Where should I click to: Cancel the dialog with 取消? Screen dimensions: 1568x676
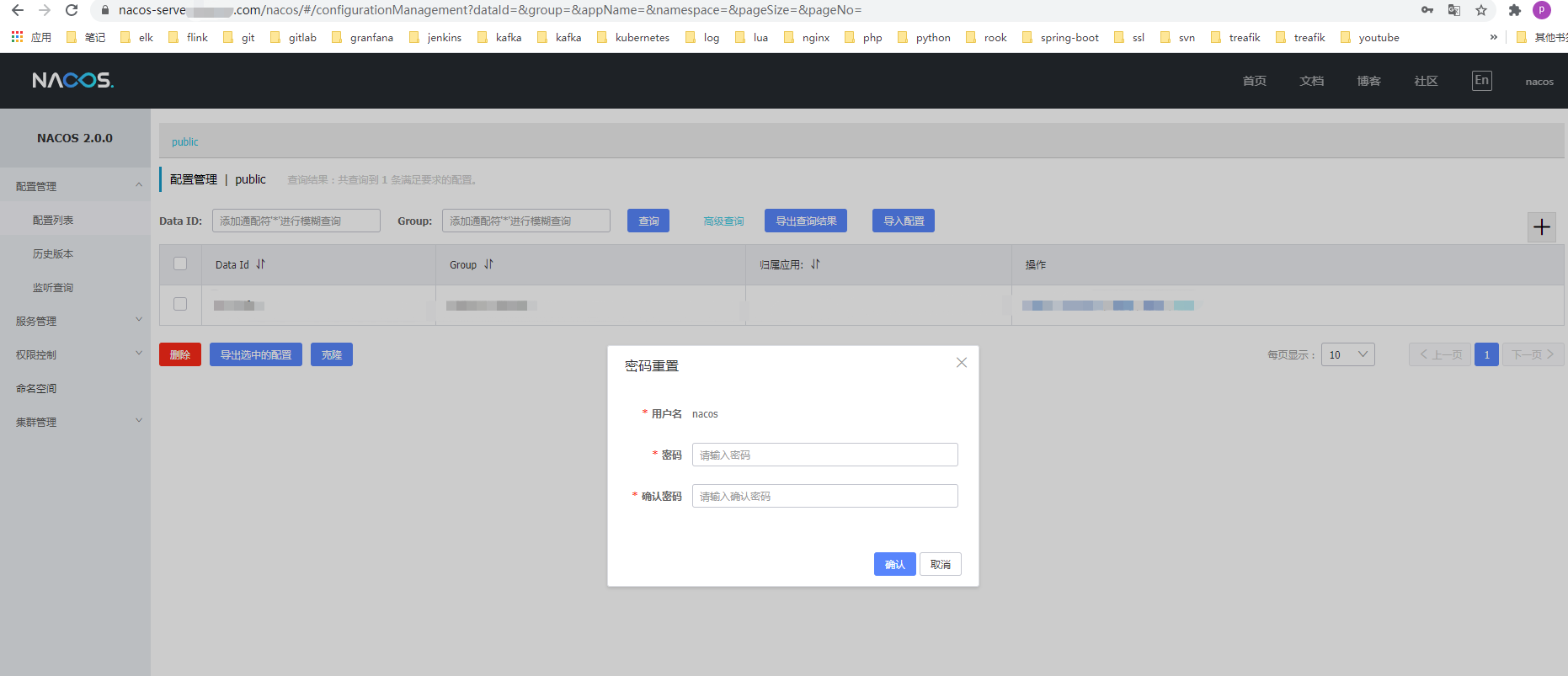tap(941, 564)
